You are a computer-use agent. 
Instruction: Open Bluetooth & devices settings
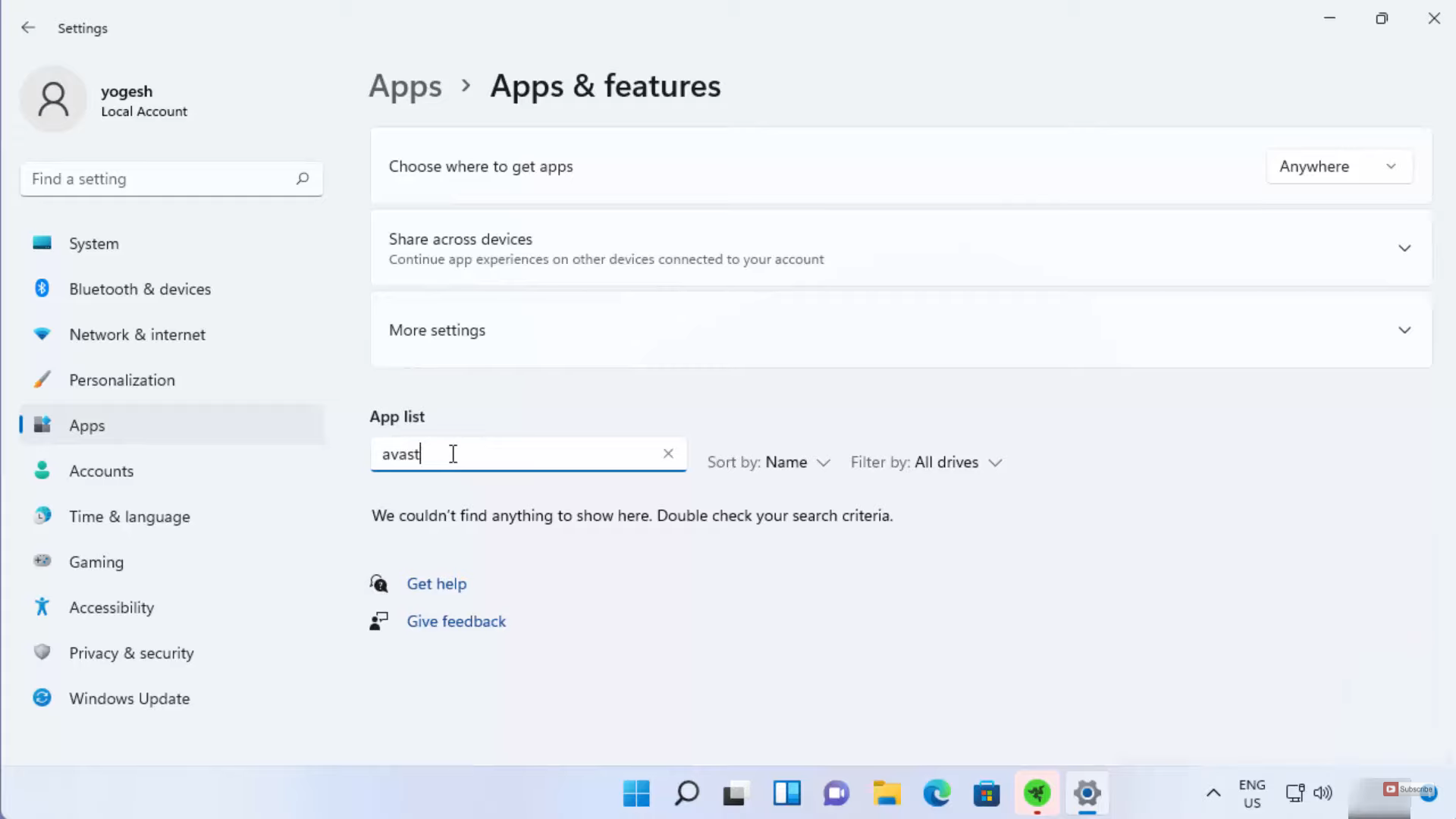click(x=140, y=289)
